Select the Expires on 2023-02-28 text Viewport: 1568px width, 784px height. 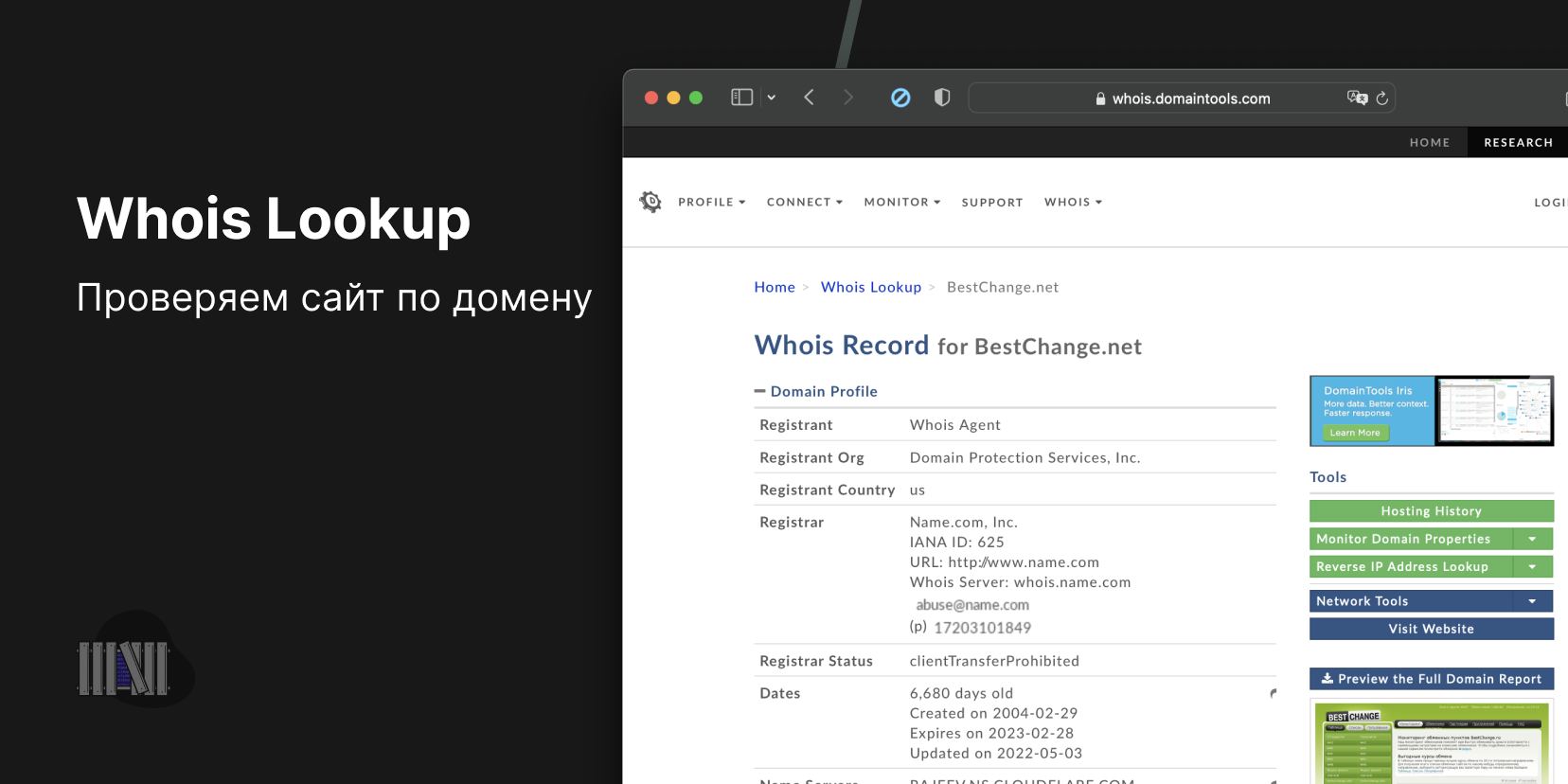pyautogui.click(x=992, y=733)
